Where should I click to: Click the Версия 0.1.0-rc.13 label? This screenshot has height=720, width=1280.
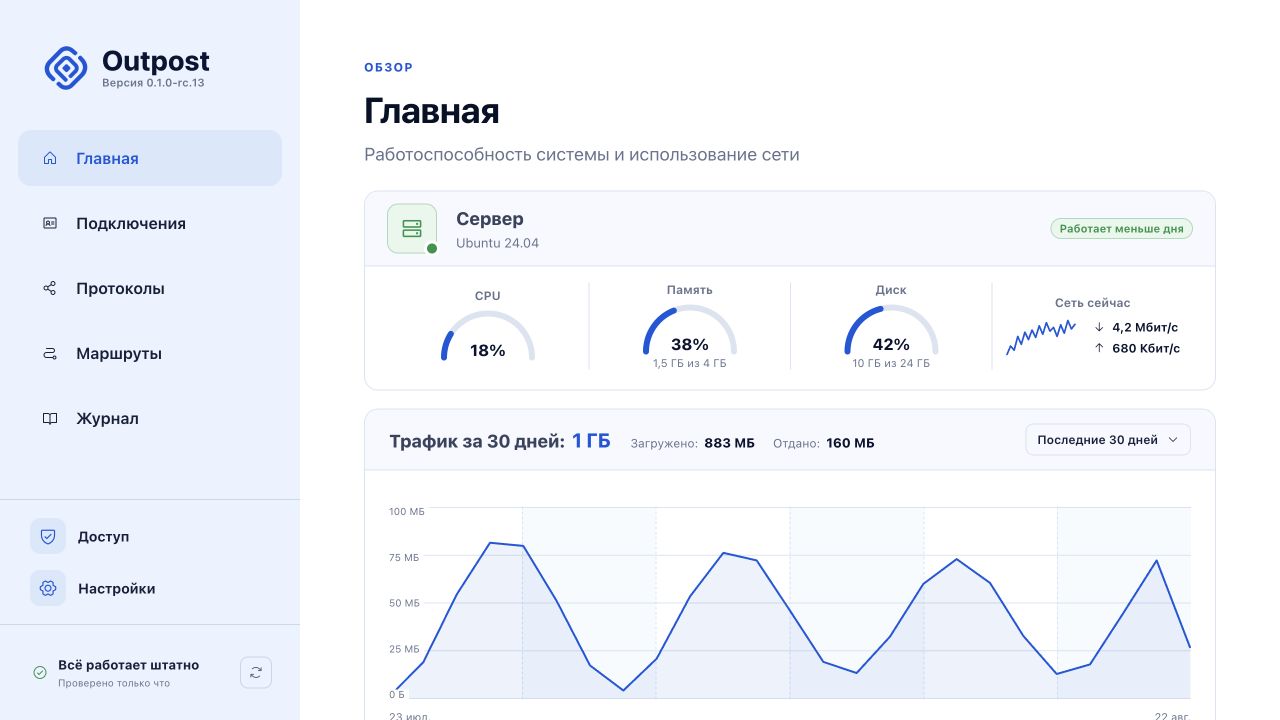click(153, 83)
